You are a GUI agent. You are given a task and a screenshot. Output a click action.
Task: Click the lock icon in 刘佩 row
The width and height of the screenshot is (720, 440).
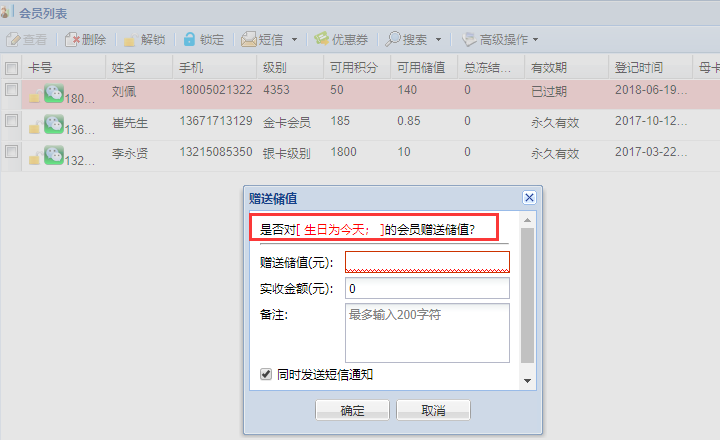point(34,97)
